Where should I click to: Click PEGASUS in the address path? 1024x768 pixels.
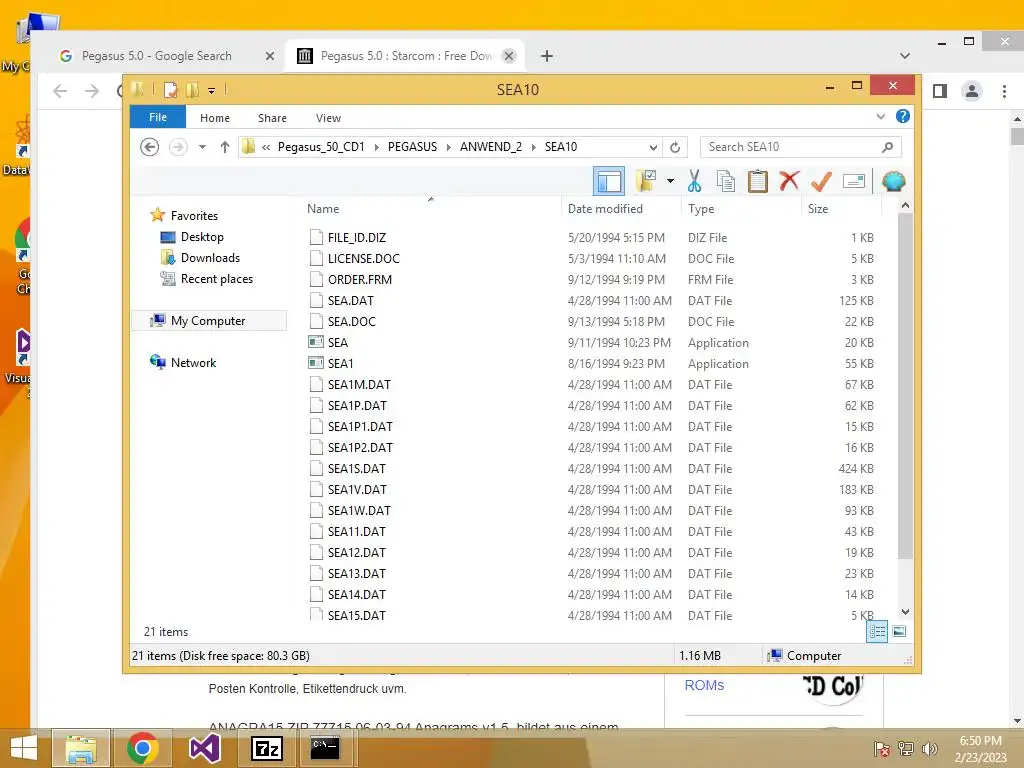412,147
